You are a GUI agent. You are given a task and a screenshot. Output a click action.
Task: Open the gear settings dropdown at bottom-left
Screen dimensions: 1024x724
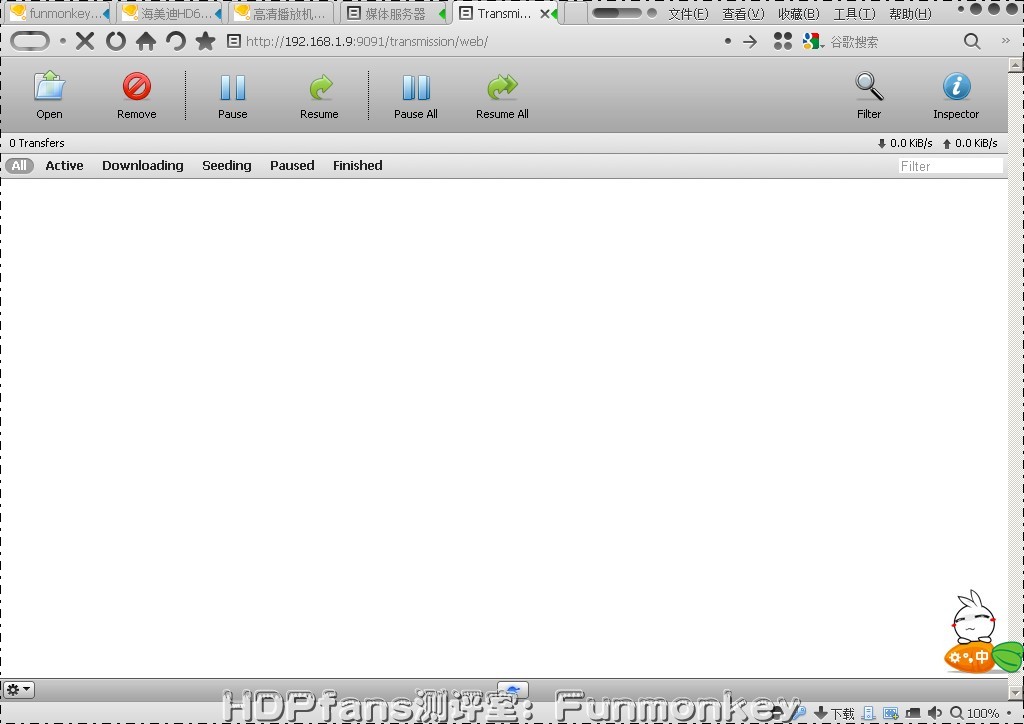pyautogui.click(x=18, y=689)
